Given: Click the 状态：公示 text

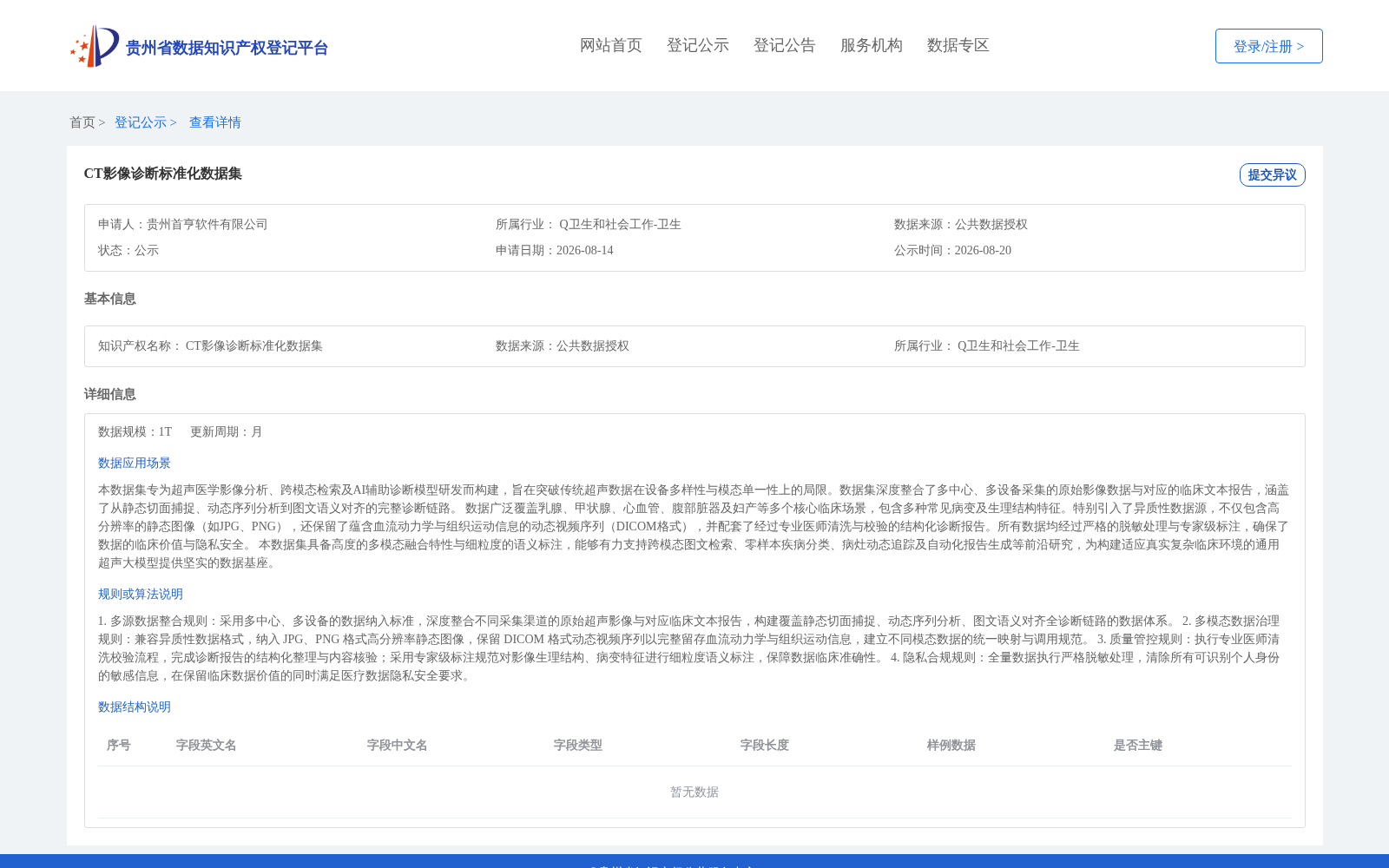Looking at the screenshot, I should 128,251.
